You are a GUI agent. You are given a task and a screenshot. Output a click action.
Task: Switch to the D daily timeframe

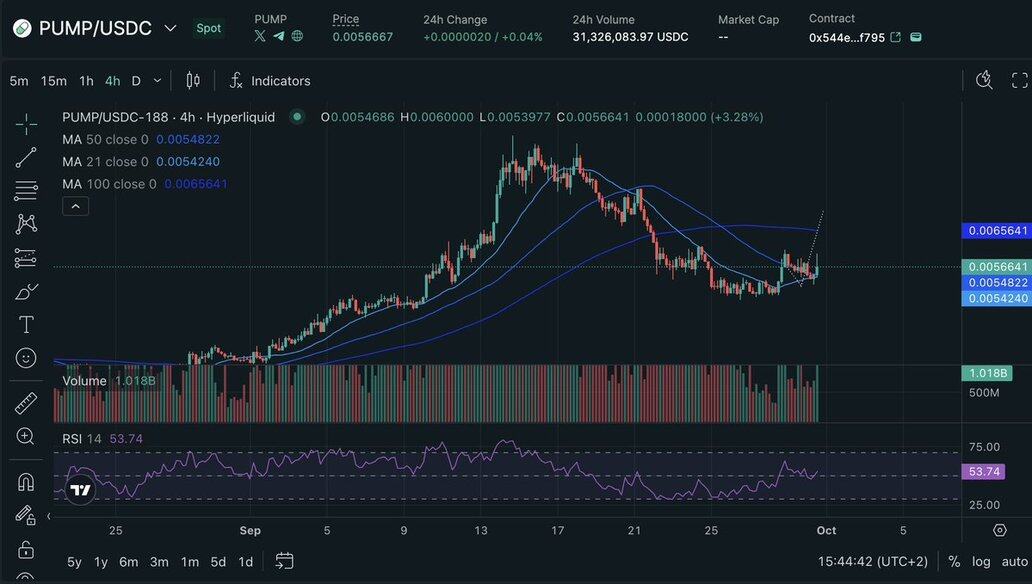[x=136, y=81]
